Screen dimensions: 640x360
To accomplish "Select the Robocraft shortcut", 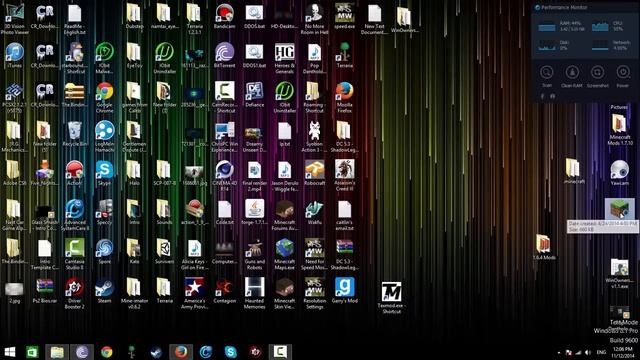I will pyautogui.click(x=314, y=173).
